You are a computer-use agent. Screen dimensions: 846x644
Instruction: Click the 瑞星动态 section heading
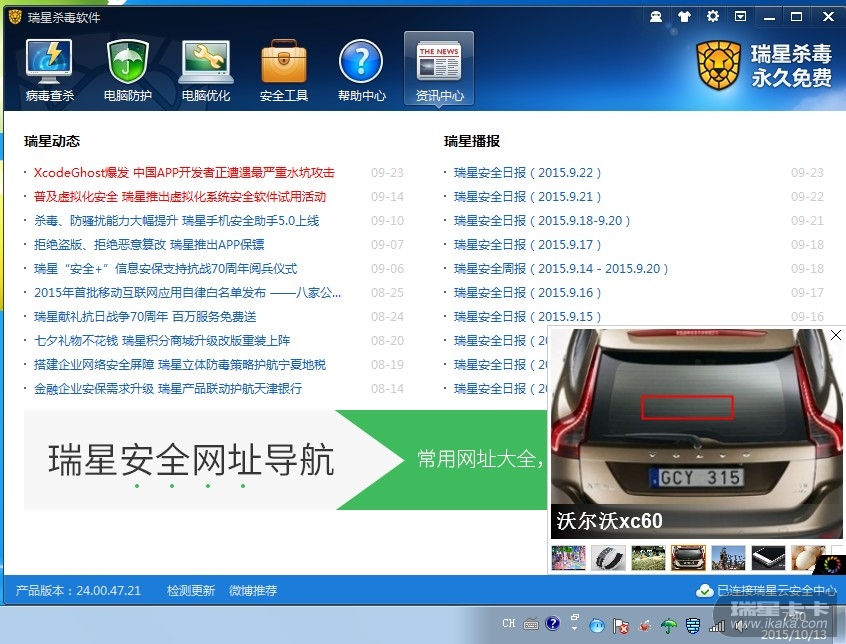[x=52, y=141]
